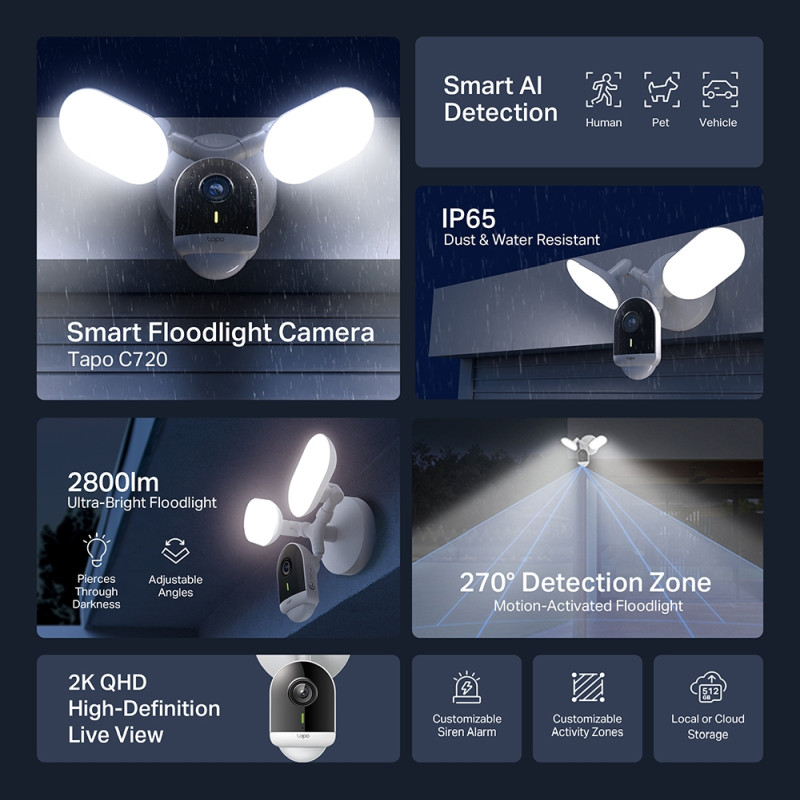Click the lightbulb Pierces Through Darkness icon
Viewport: 800px width, 800px height.
96,550
